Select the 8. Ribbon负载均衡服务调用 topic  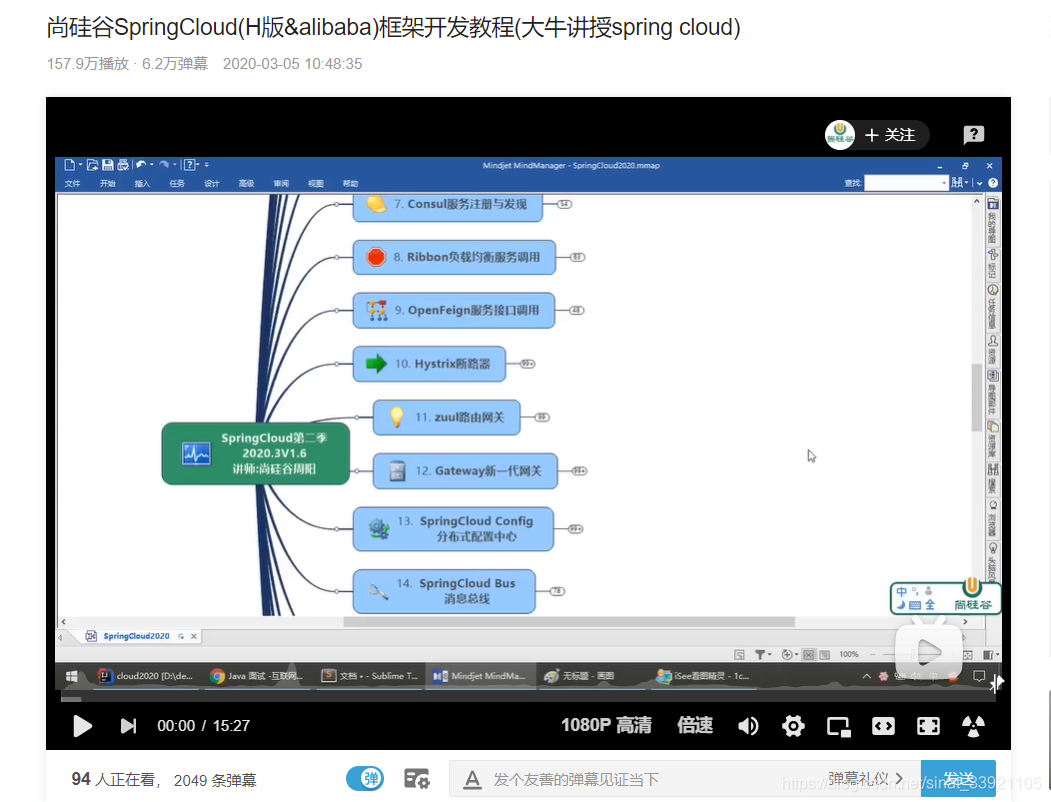(454, 257)
